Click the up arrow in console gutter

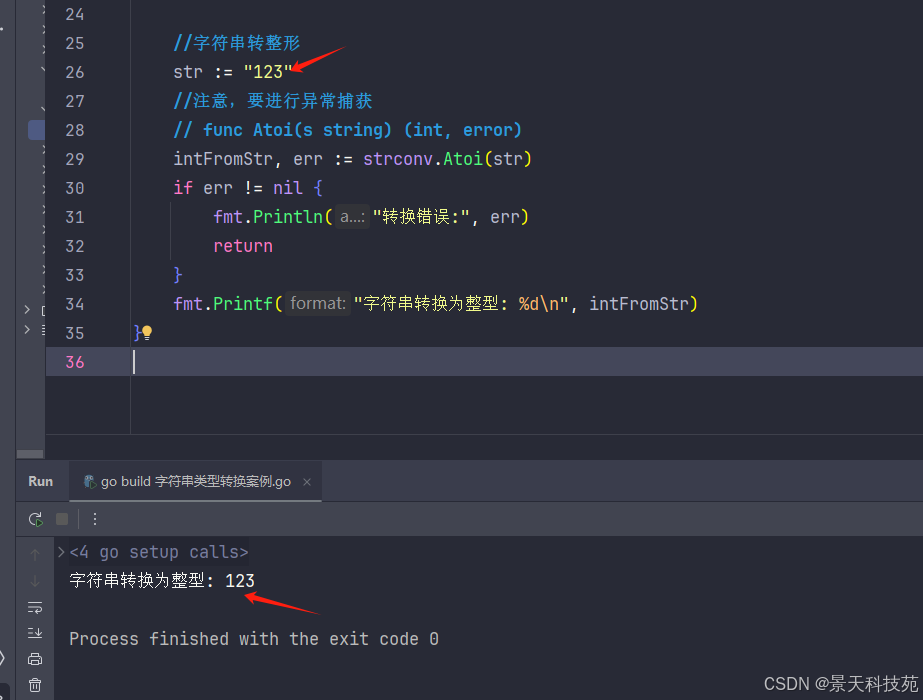[x=35, y=554]
